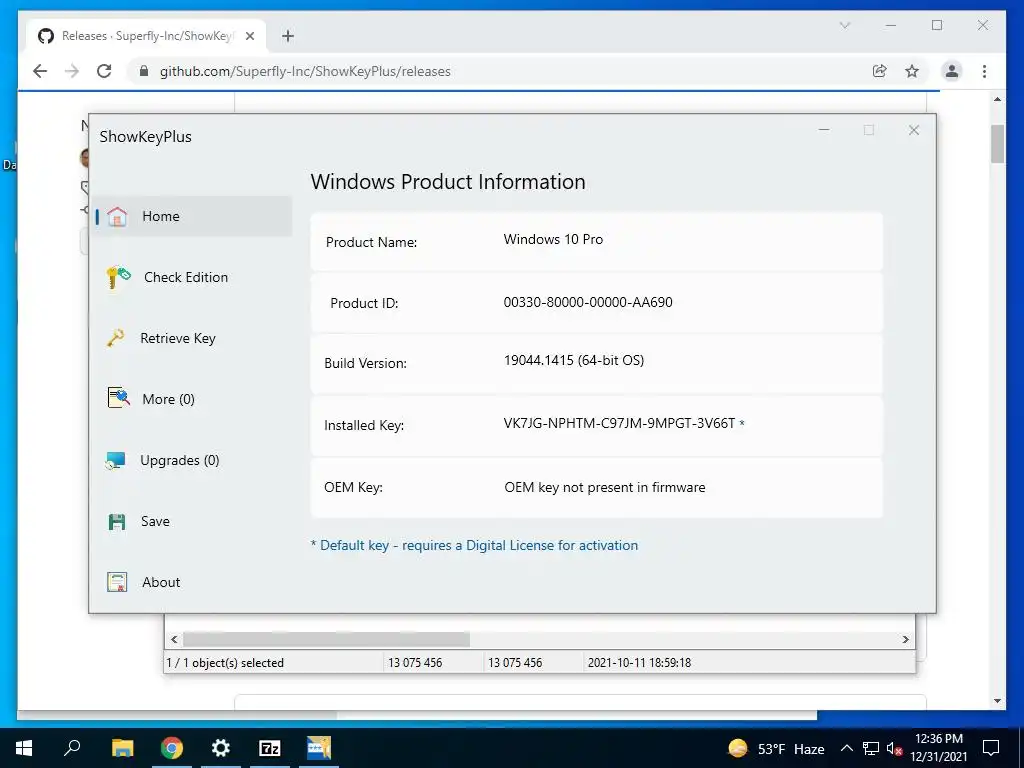1024x768 pixels.
Task: Click the installed key VK7JG-NPHTM-C97JM-9MPGT-3V66T
Action: click(619, 423)
